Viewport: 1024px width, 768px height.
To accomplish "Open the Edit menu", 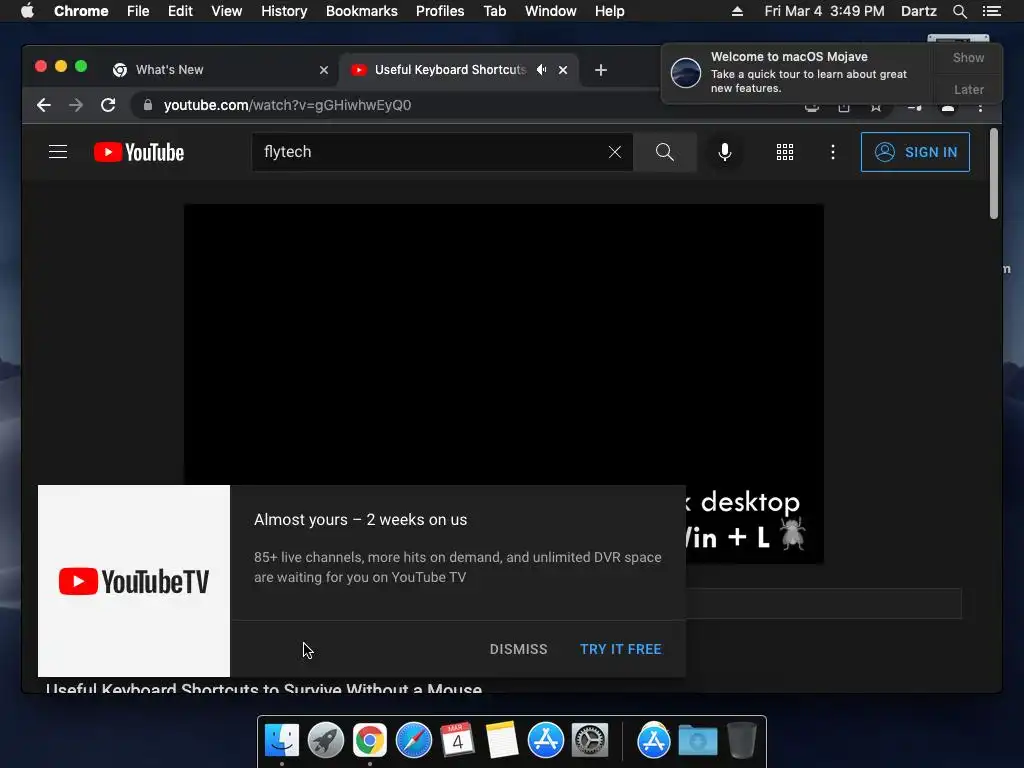I will [x=180, y=11].
